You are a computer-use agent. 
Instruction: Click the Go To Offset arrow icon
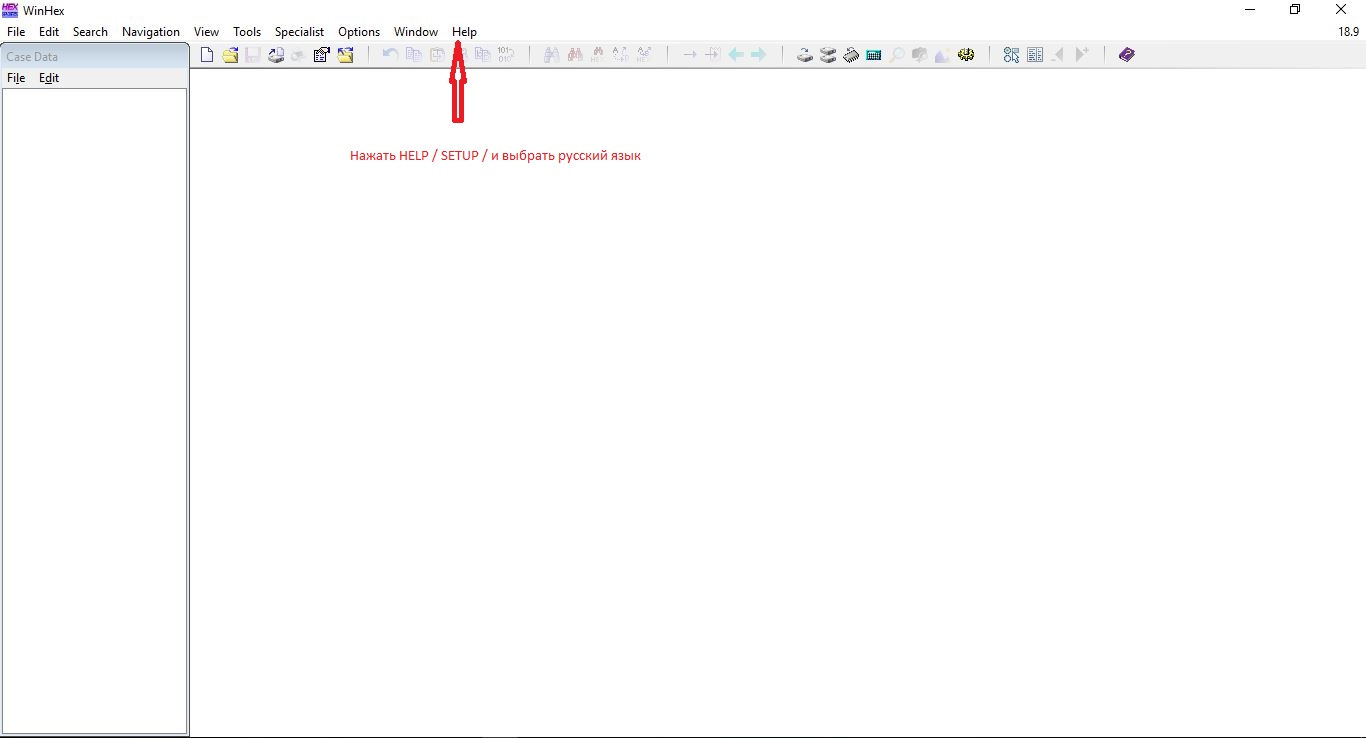point(689,55)
